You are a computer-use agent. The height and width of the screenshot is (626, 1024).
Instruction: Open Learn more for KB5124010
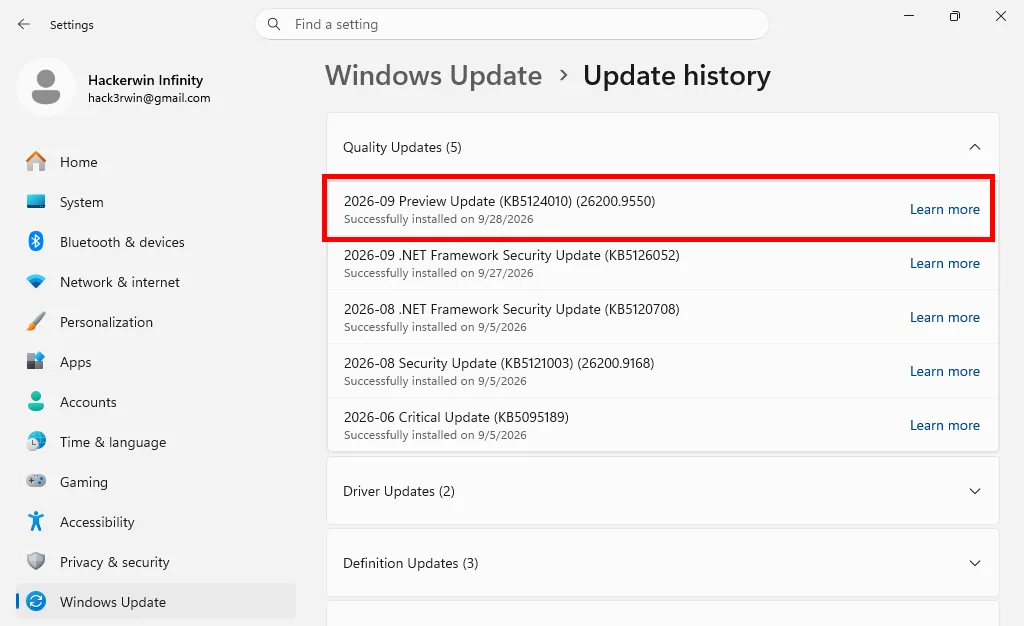pos(944,209)
